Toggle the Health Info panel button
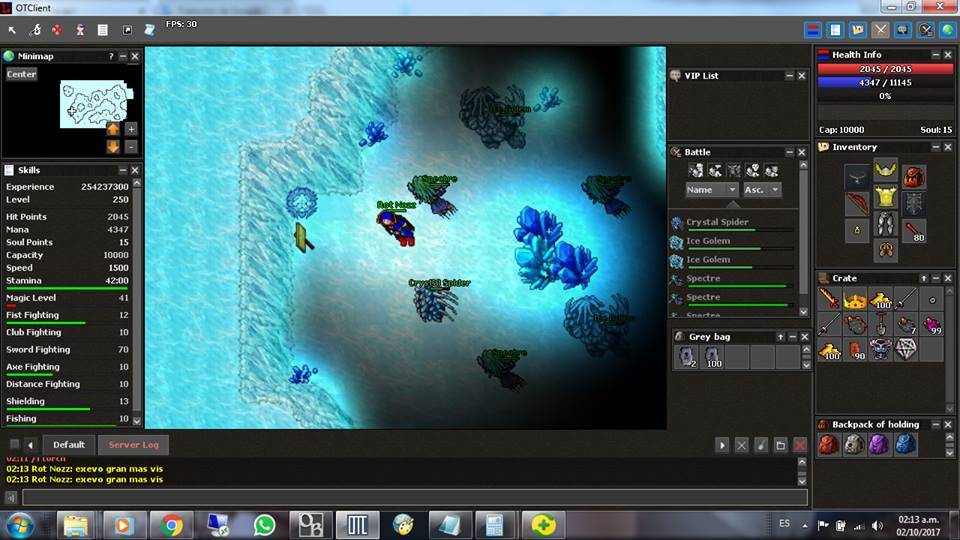This screenshot has height=540, width=960. (812, 30)
